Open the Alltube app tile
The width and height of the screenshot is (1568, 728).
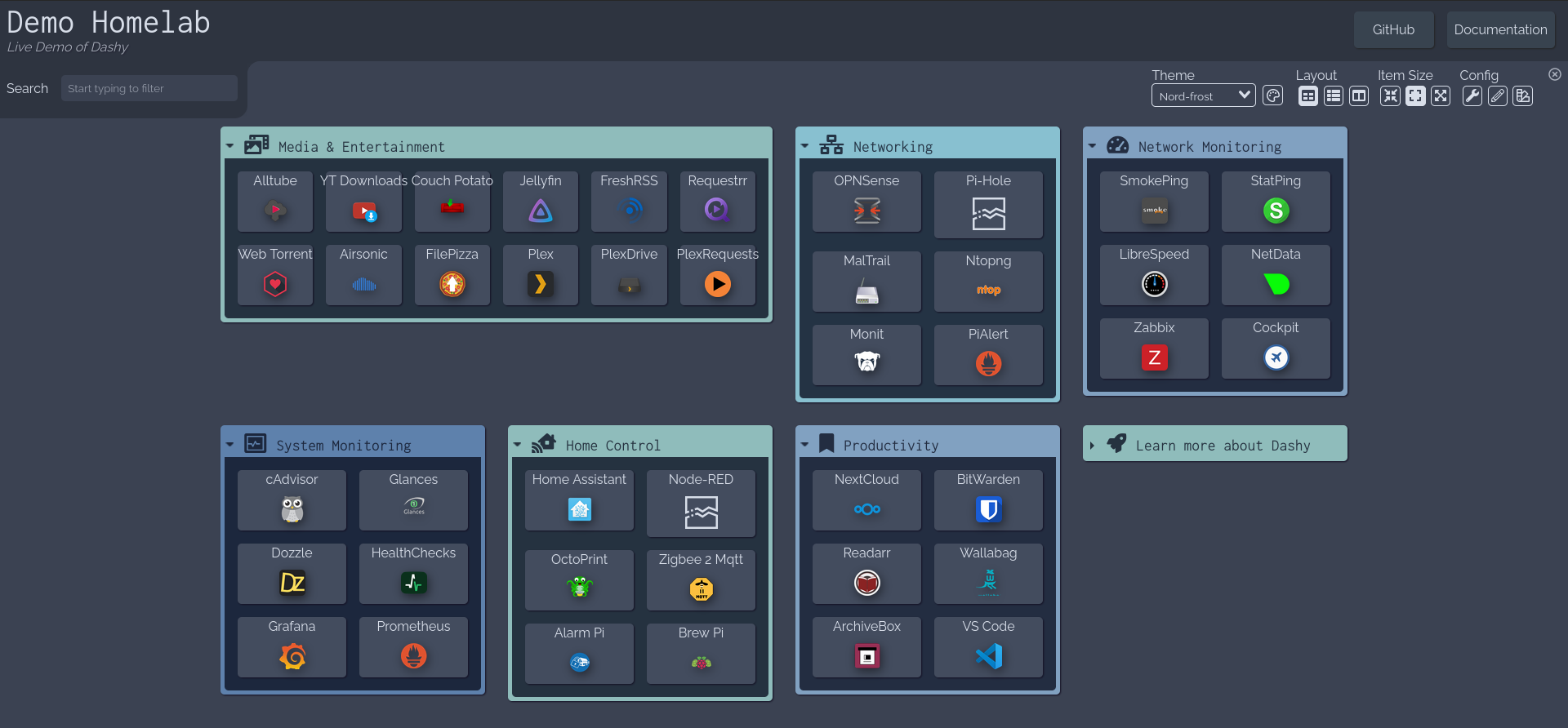[275, 201]
